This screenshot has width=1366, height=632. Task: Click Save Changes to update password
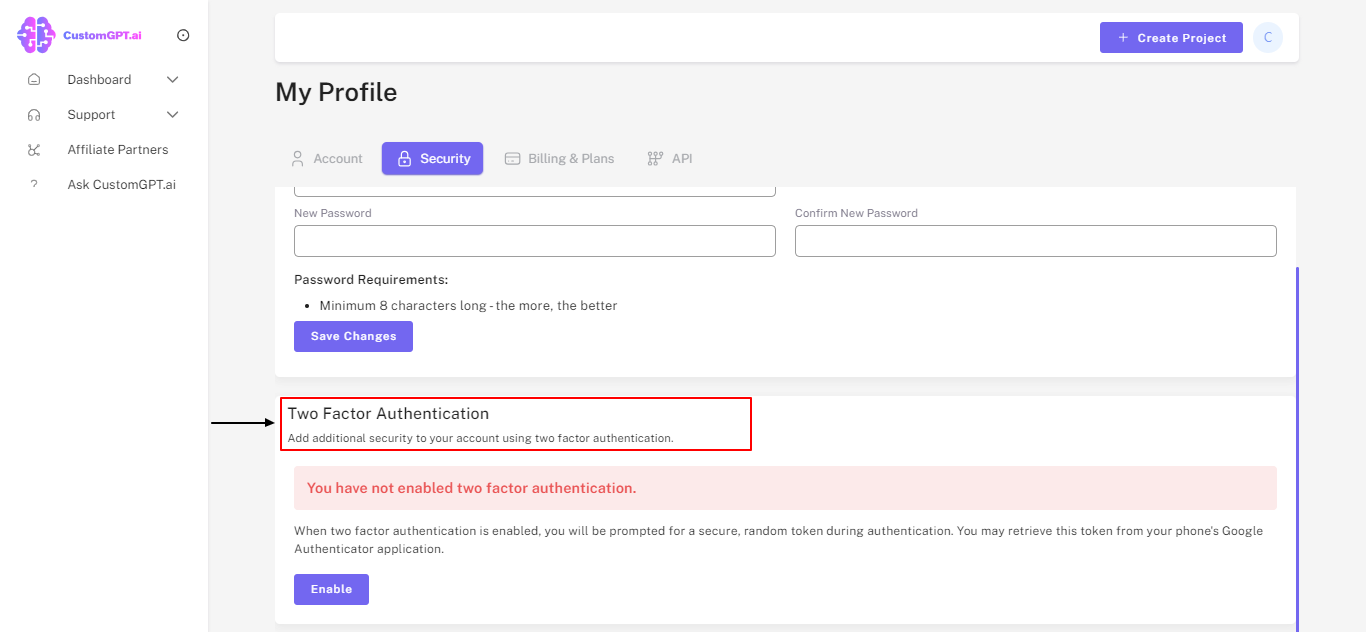[353, 336]
